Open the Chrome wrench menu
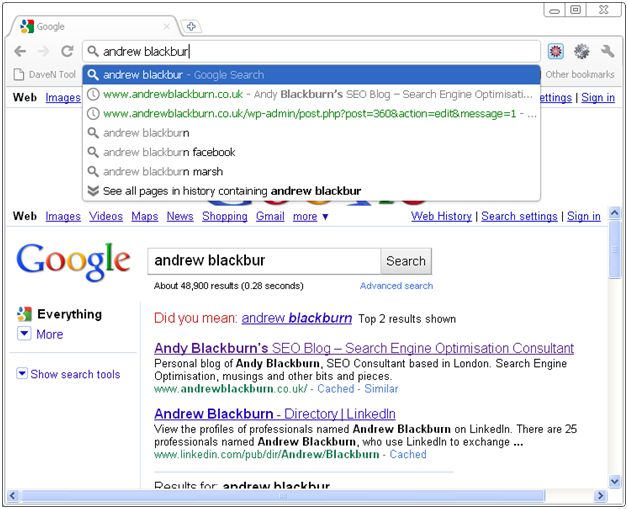Viewport: 628px width, 509px height. coord(606,51)
